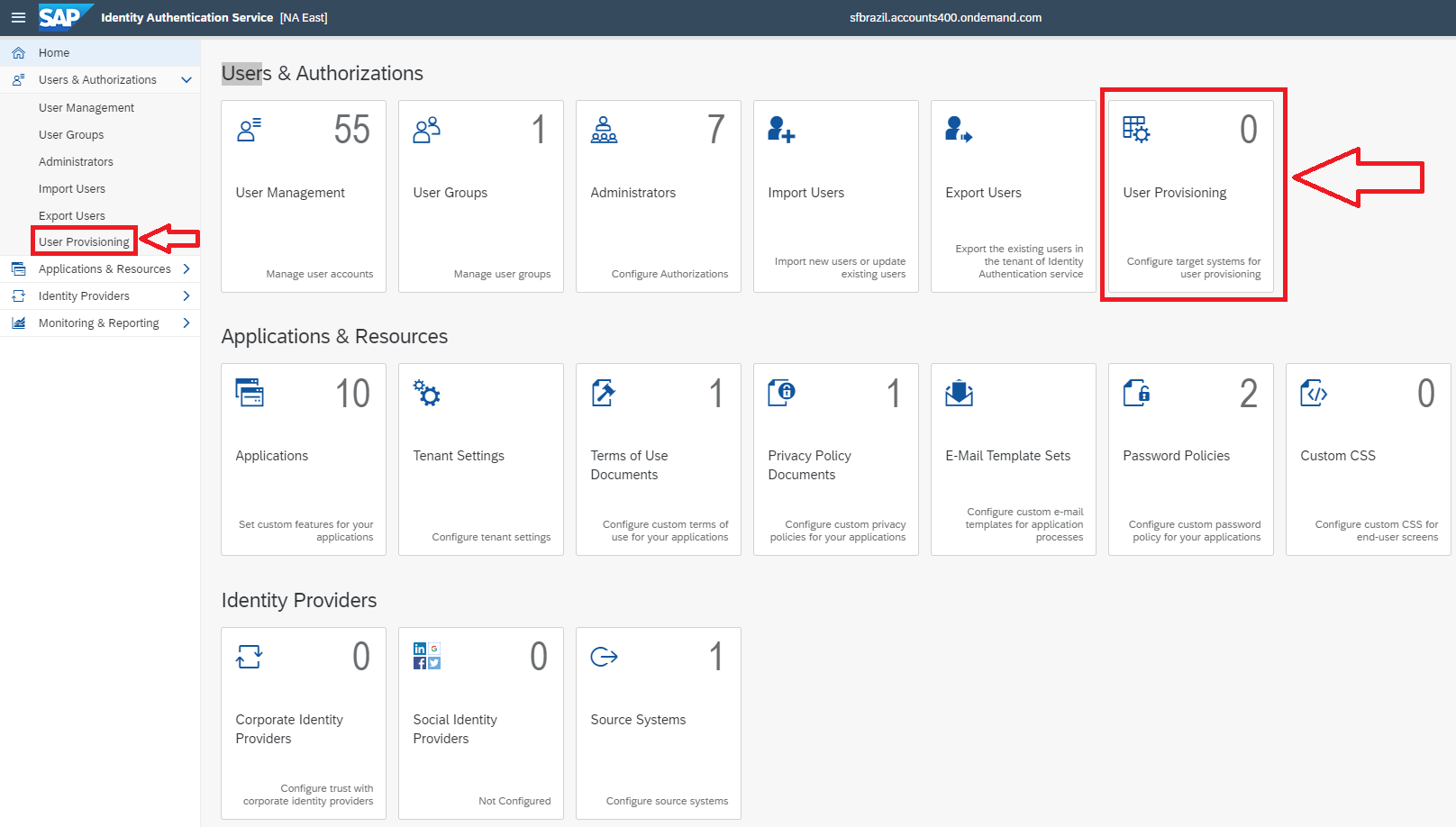The height and width of the screenshot is (827, 1456).
Task: Click the User Groups tile icon
Action: (x=427, y=130)
